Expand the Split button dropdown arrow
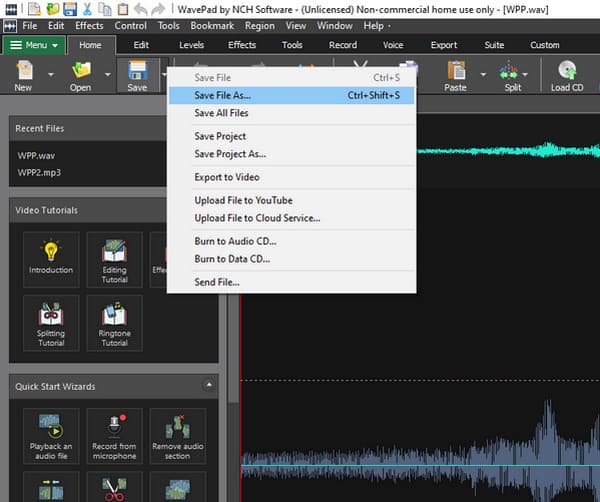The width and height of the screenshot is (600, 502). click(x=525, y=75)
